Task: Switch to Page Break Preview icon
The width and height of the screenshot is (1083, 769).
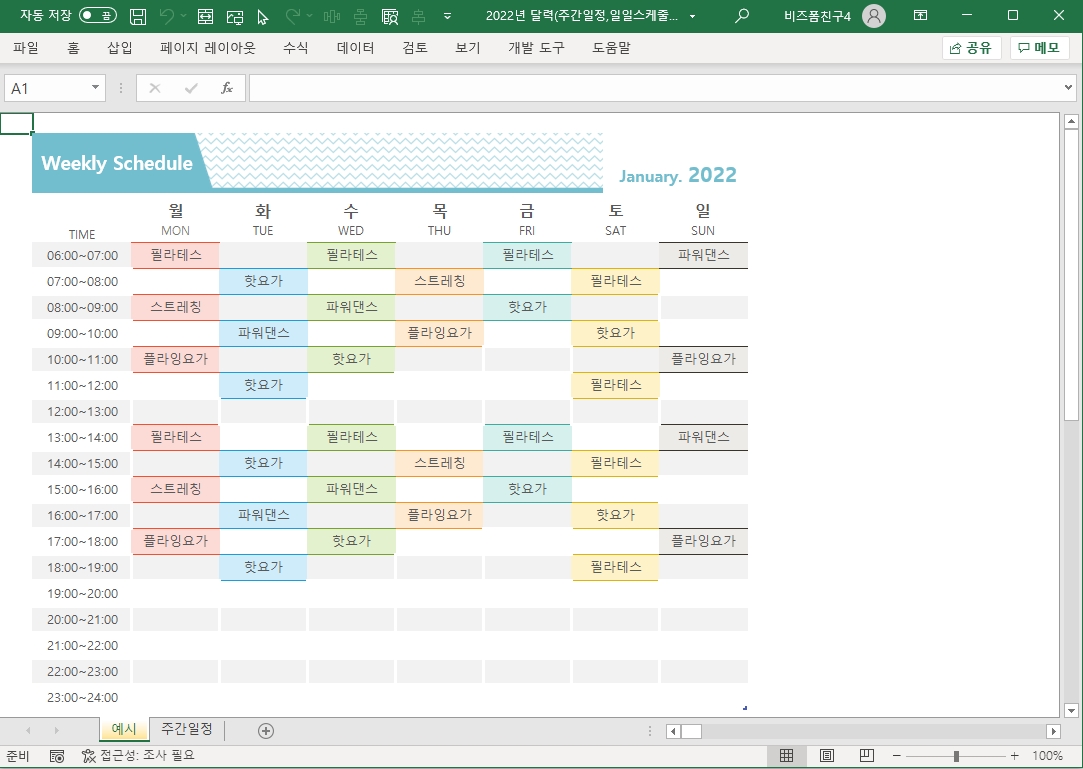Action: 867,756
